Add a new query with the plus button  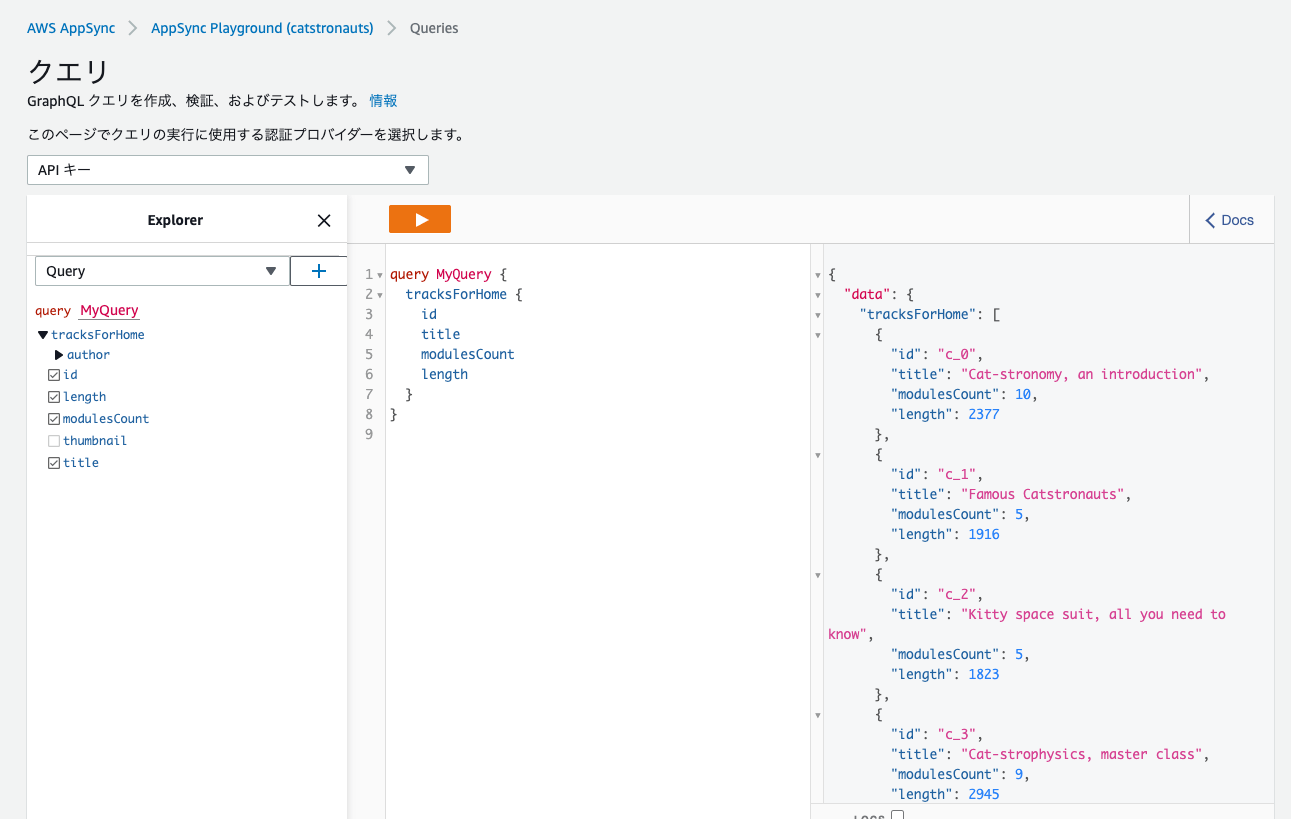pos(318,271)
